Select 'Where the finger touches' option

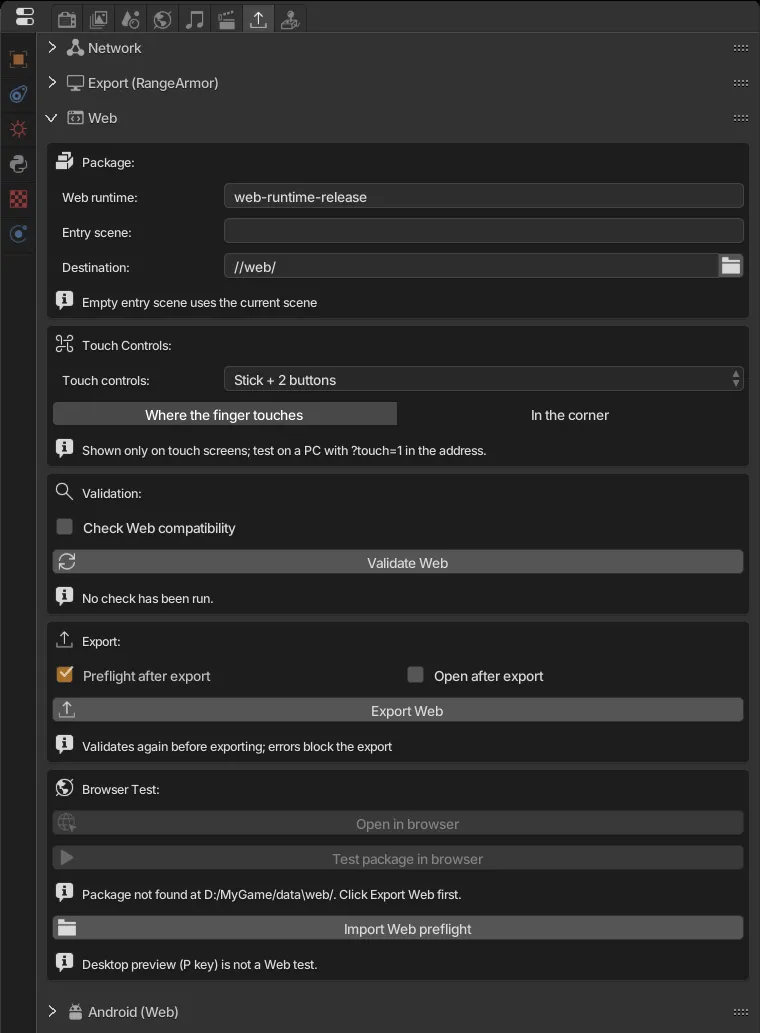pyautogui.click(x=225, y=414)
